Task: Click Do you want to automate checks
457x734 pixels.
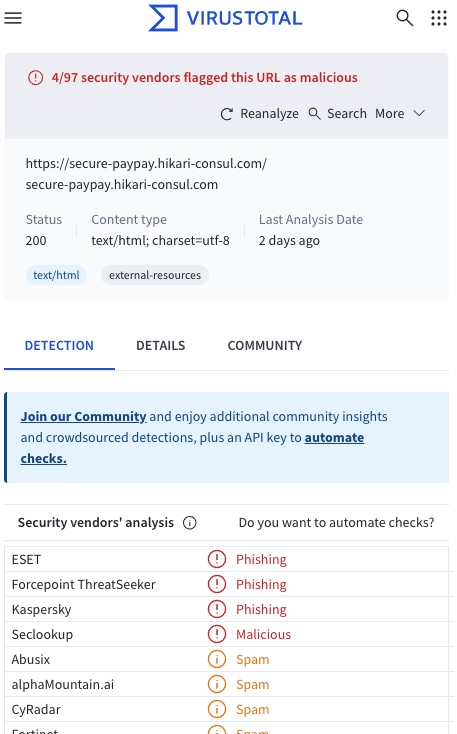Action: point(336,522)
